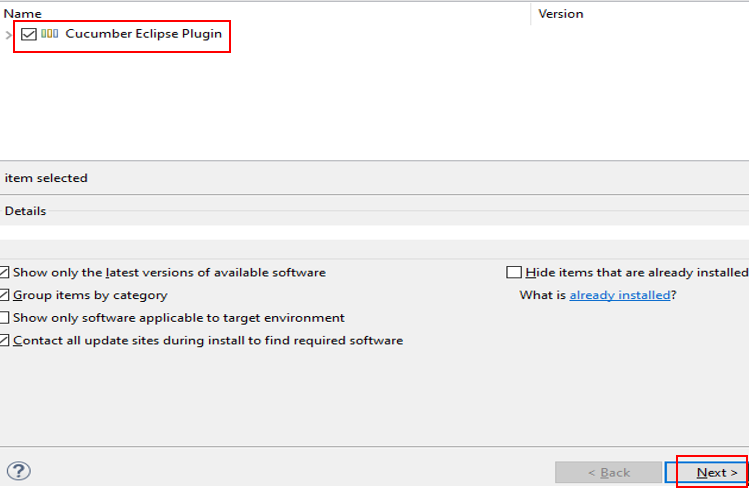The image size is (751, 491).
Task: Click the Cucumber Eclipse Plugin category icon
Action: 49,34
